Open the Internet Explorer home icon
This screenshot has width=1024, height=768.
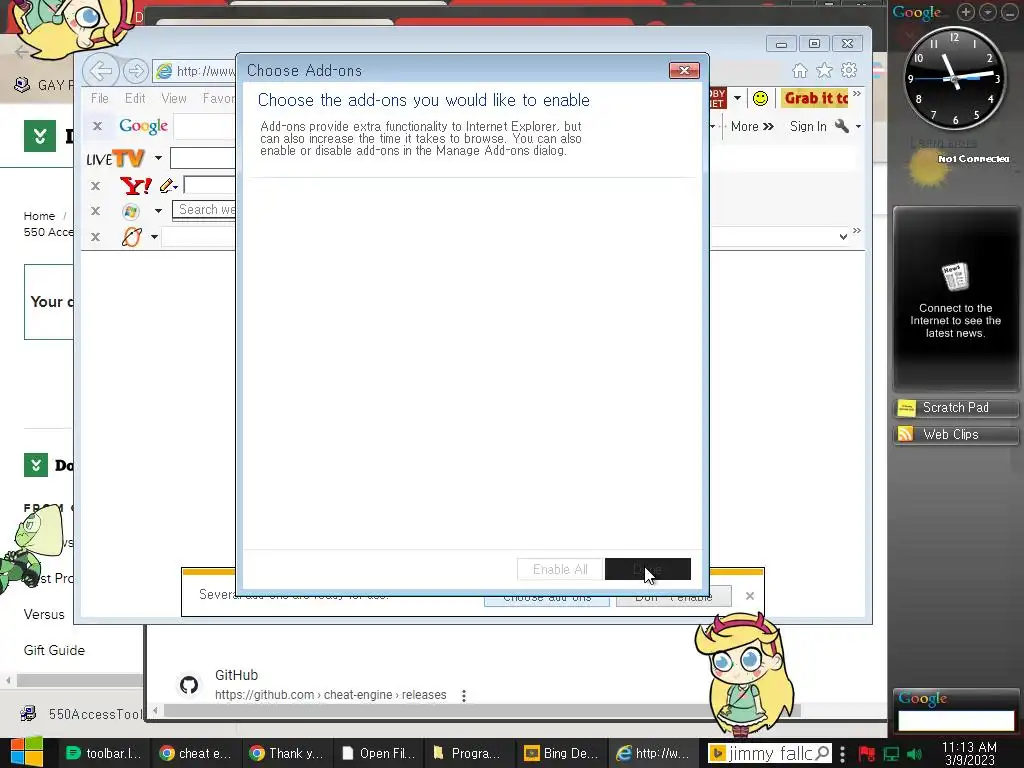point(799,71)
